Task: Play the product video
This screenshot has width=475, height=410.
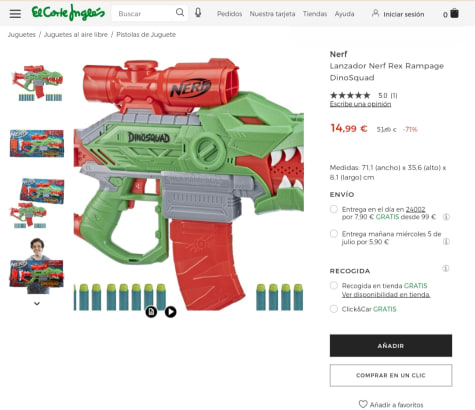Action: coord(170,312)
